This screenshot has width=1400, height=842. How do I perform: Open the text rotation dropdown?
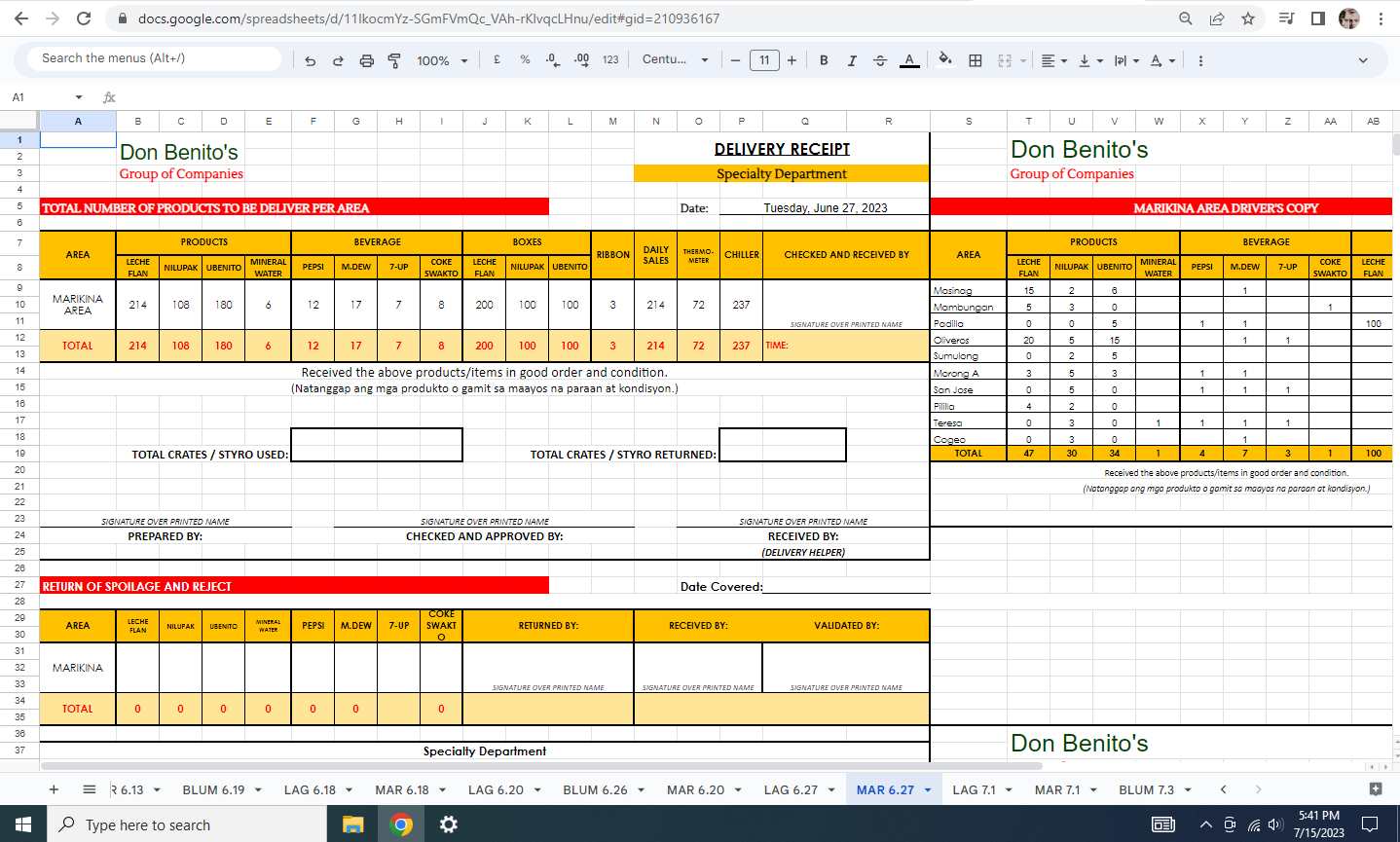pos(1162,60)
